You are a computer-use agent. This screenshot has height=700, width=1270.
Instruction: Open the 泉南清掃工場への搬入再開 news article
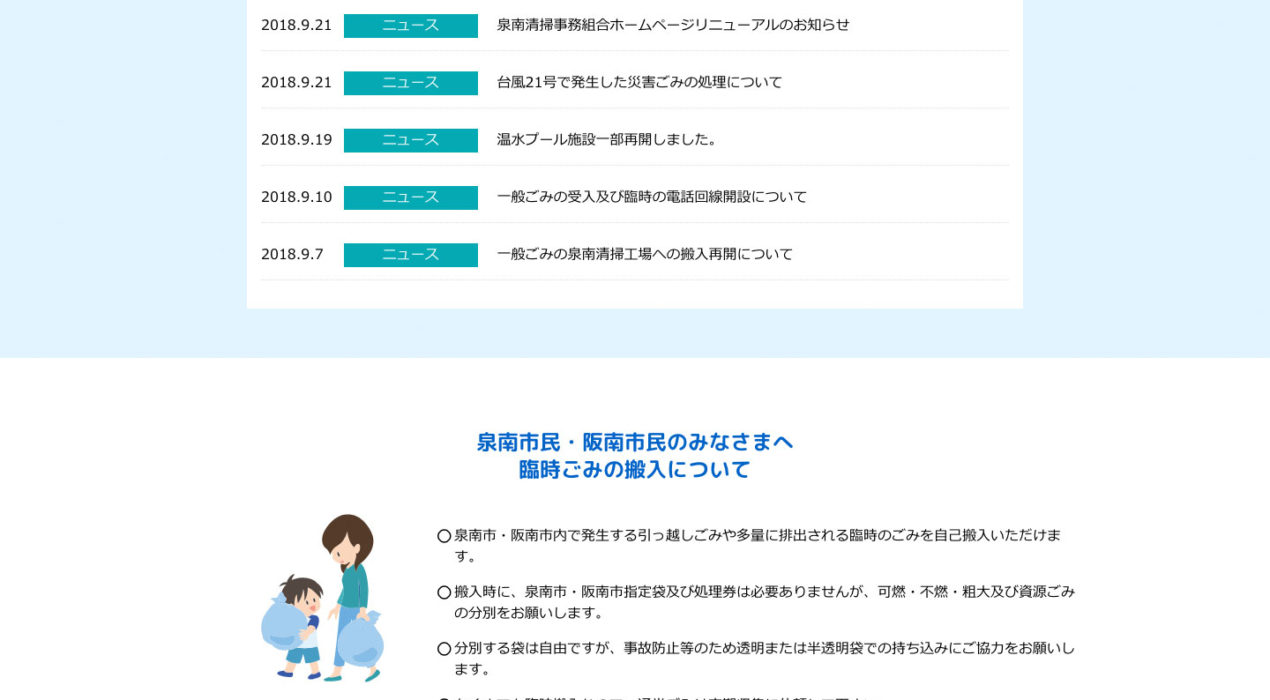[644, 254]
